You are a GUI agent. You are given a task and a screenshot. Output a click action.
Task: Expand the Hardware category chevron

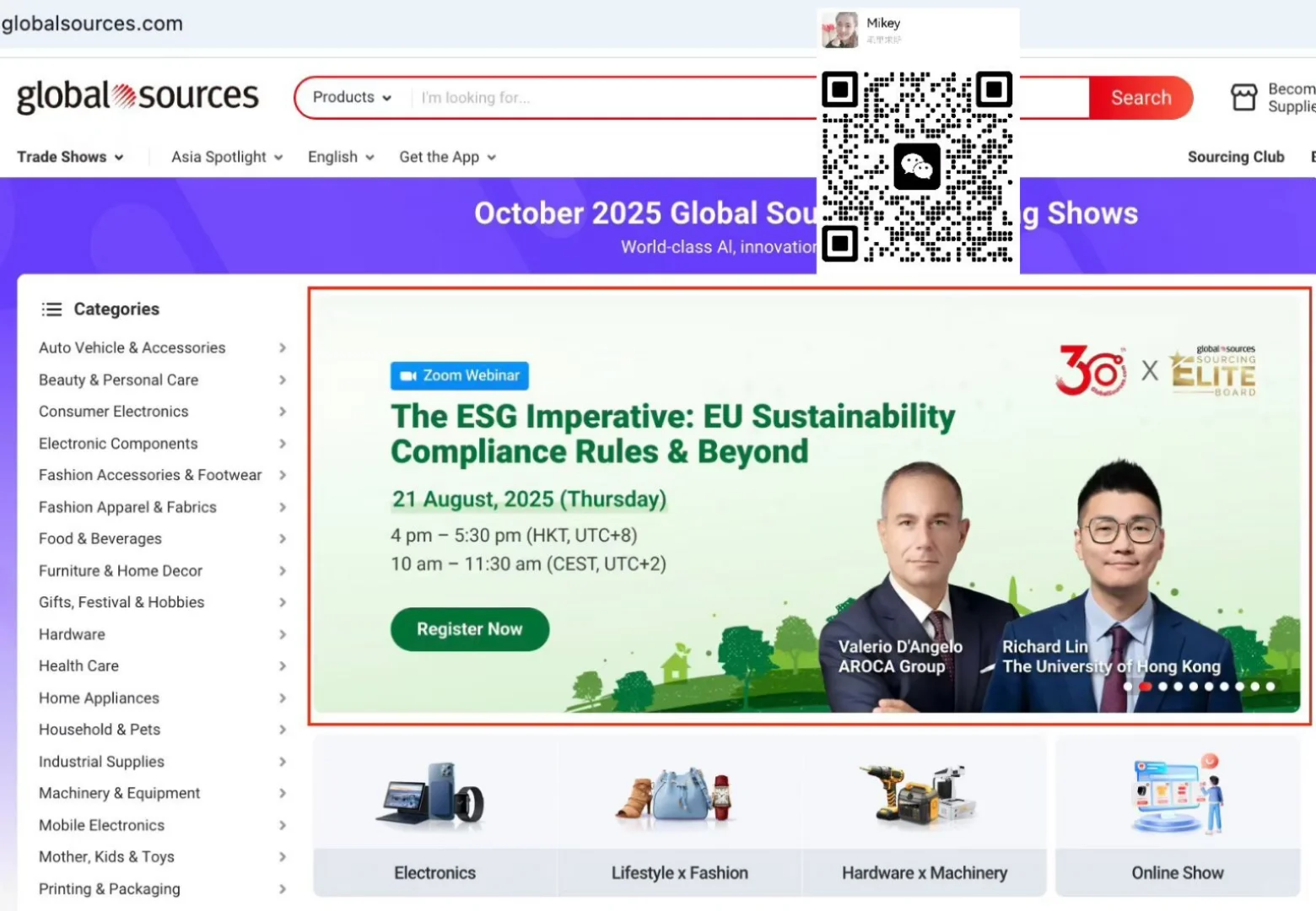point(283,634)
